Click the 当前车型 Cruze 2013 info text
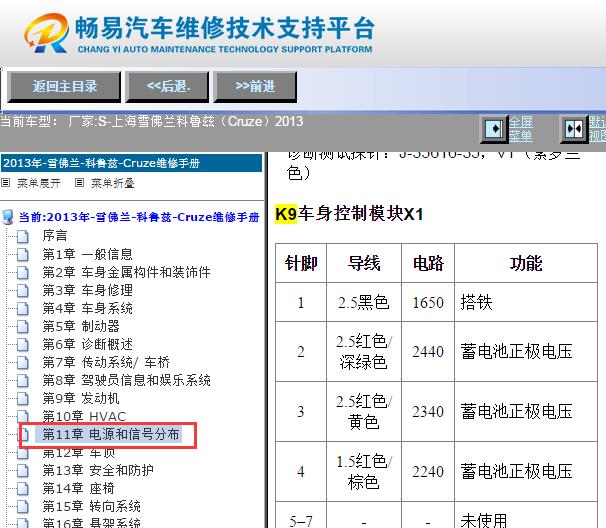Viewport: 606px width, 528px height. [x=152, y=121]
